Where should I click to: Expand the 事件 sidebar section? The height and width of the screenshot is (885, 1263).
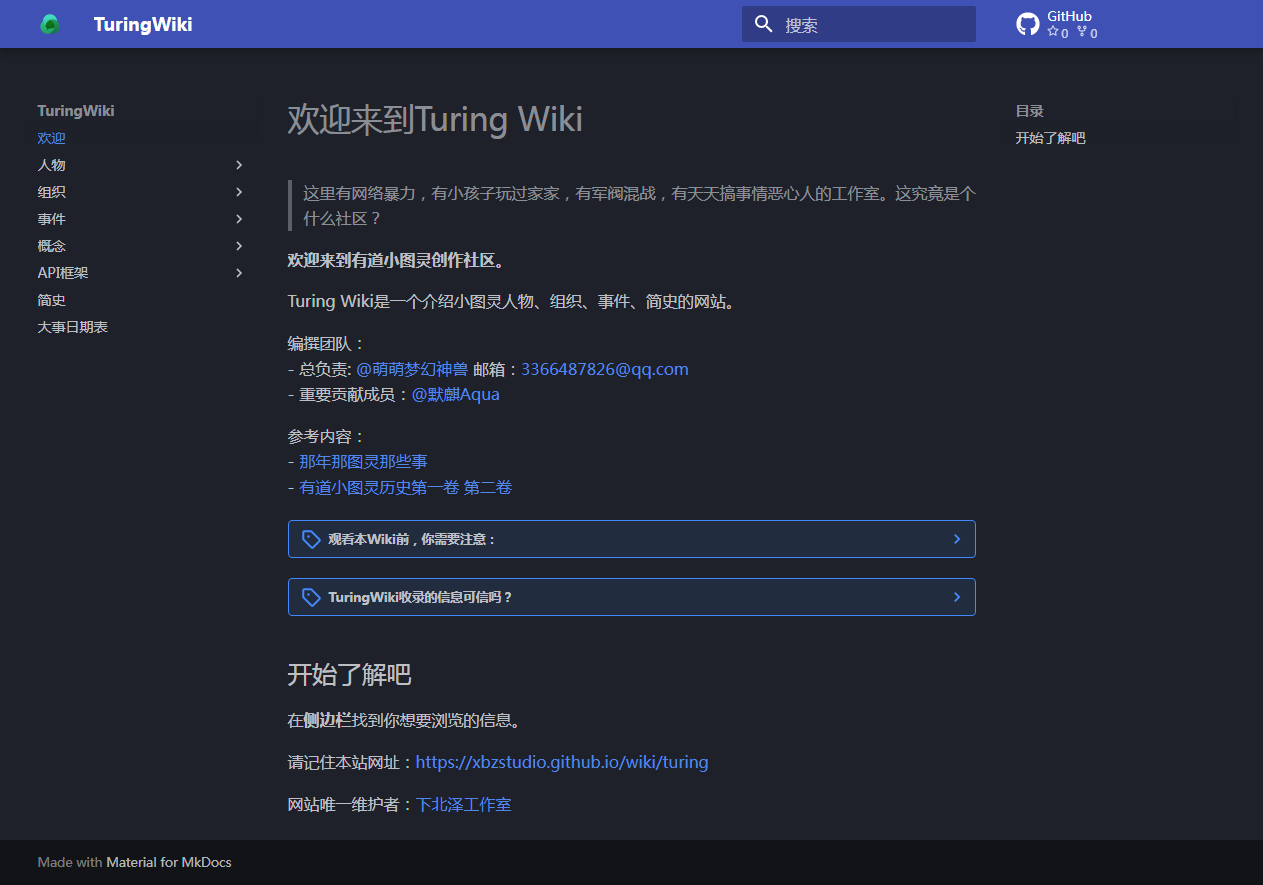(x=239, y=219)
